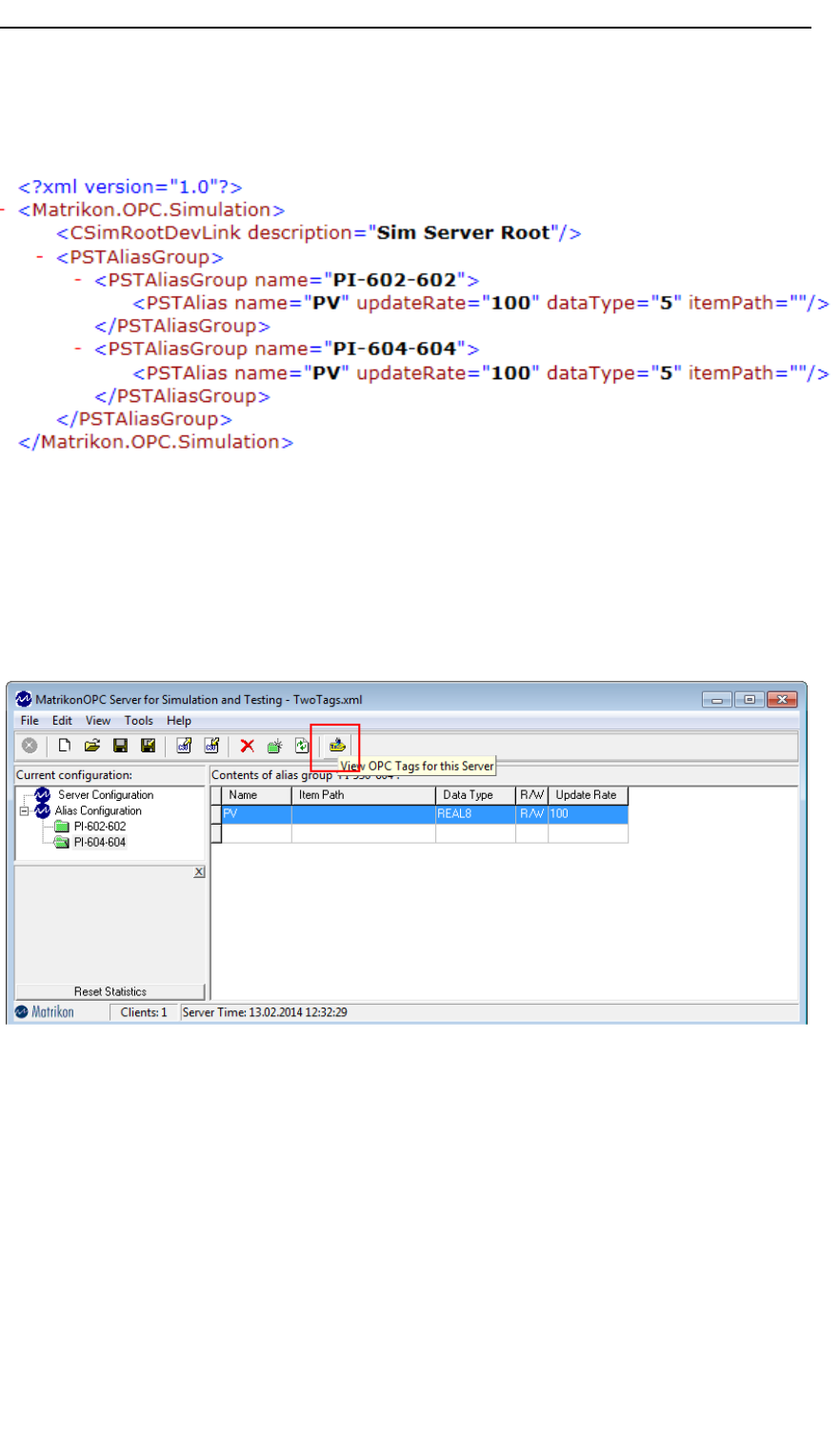The height and width of the screenshot is (1437, 840).
Task: Select PI-602-602 alias group folder
Action: coord(99,827)
